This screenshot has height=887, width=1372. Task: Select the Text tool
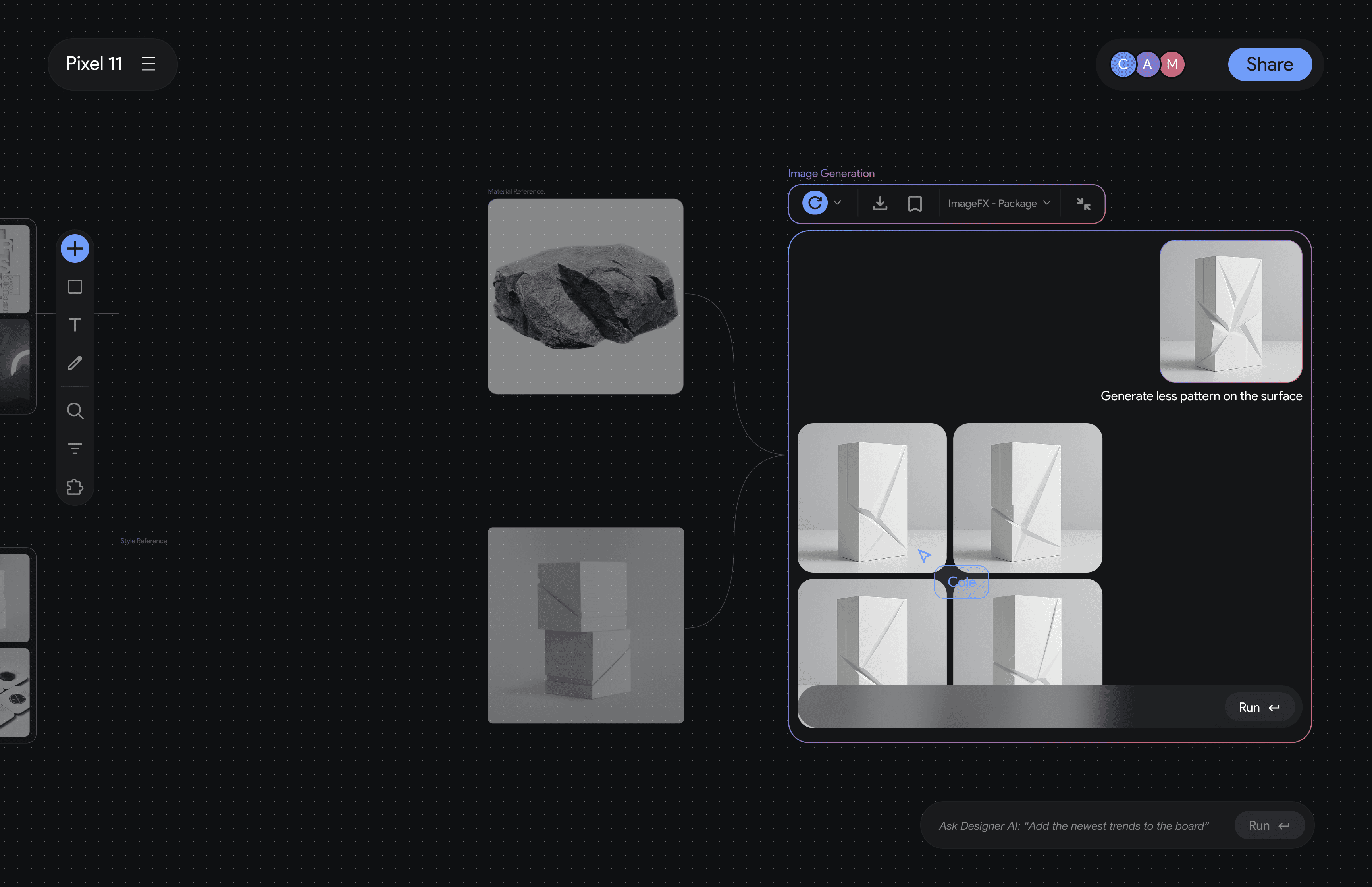click(x=75, y=325)
